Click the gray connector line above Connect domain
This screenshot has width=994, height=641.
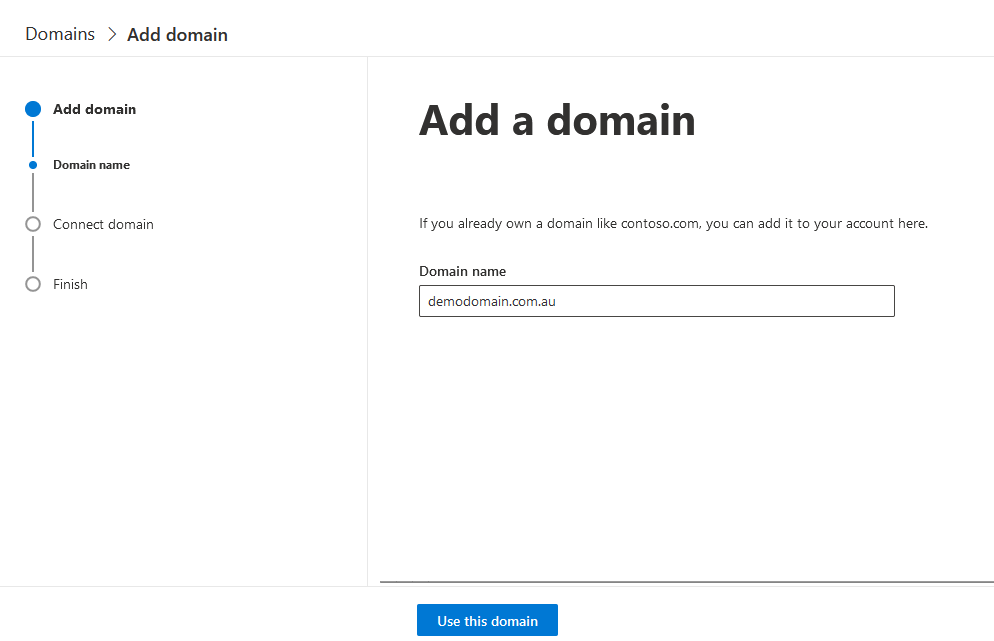pyautogui.click(x=33, y=192)
